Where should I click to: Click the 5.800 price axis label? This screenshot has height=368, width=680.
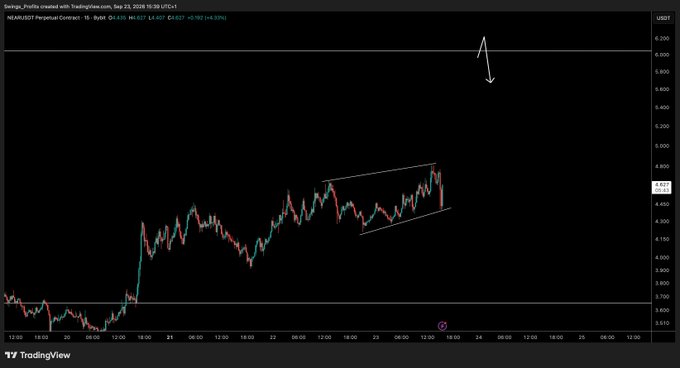tap(662, 72)
